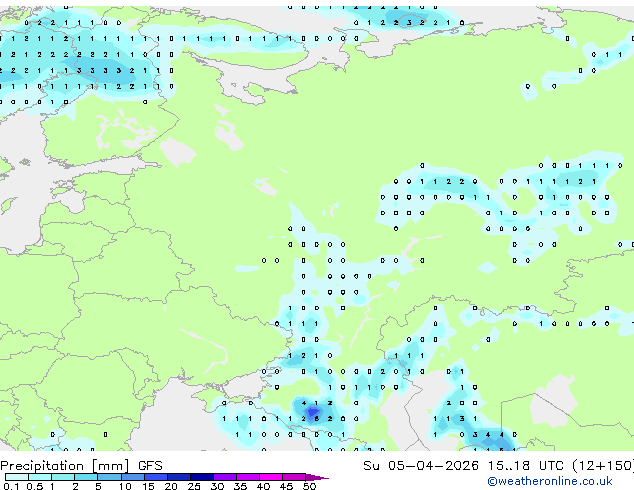Click the 0.1 to 0.5 mm legend swatch

(17, 477)
